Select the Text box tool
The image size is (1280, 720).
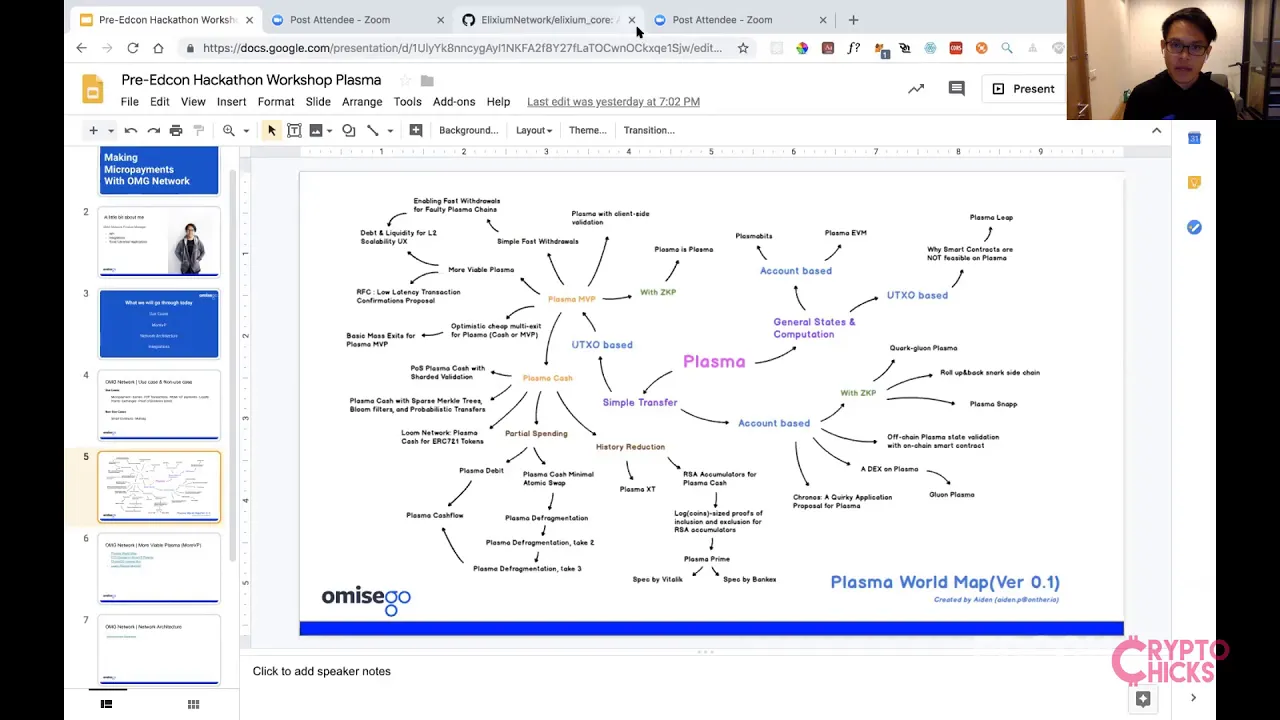[x=294, y=130]
